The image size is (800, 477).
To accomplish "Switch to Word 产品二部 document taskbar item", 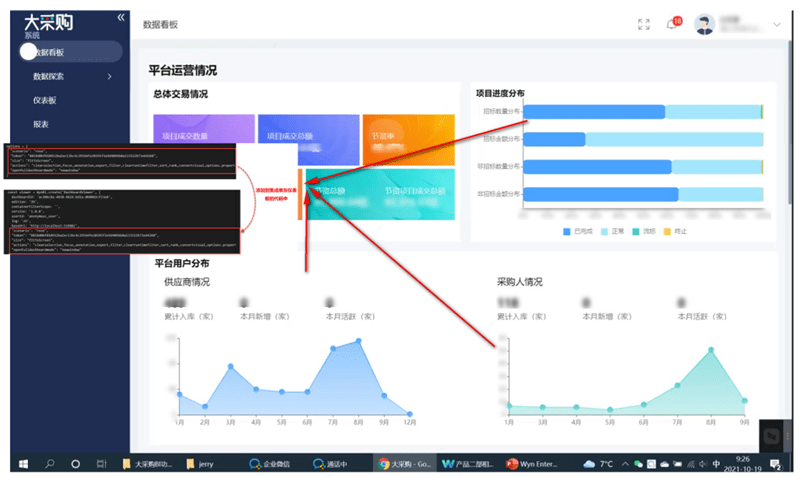I will click(468, 464).
